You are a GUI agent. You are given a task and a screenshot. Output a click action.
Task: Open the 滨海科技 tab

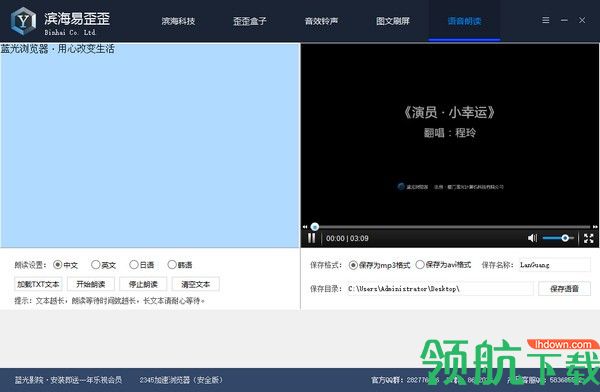point(178,21)
